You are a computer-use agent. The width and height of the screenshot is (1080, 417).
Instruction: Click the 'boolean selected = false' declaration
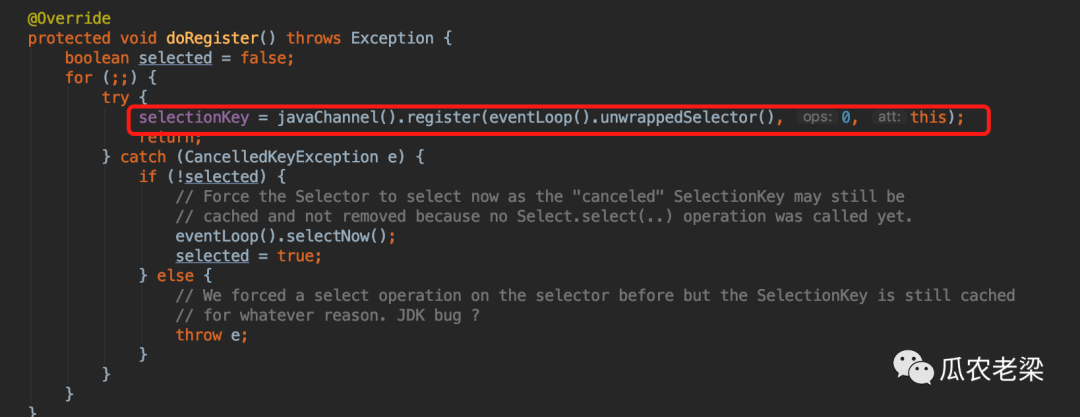pyautogui.click(x=180, y=58)
